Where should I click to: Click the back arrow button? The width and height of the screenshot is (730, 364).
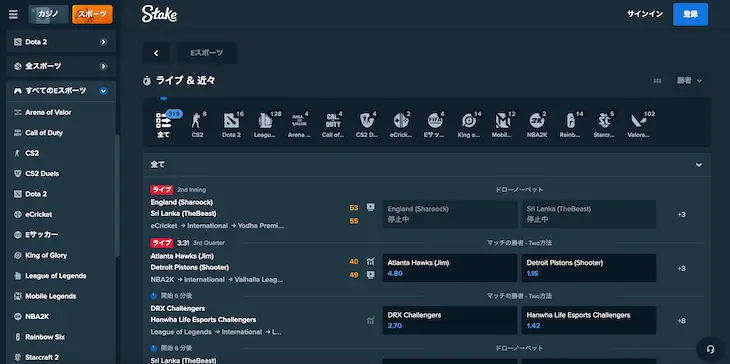click(x=156, y=53)
